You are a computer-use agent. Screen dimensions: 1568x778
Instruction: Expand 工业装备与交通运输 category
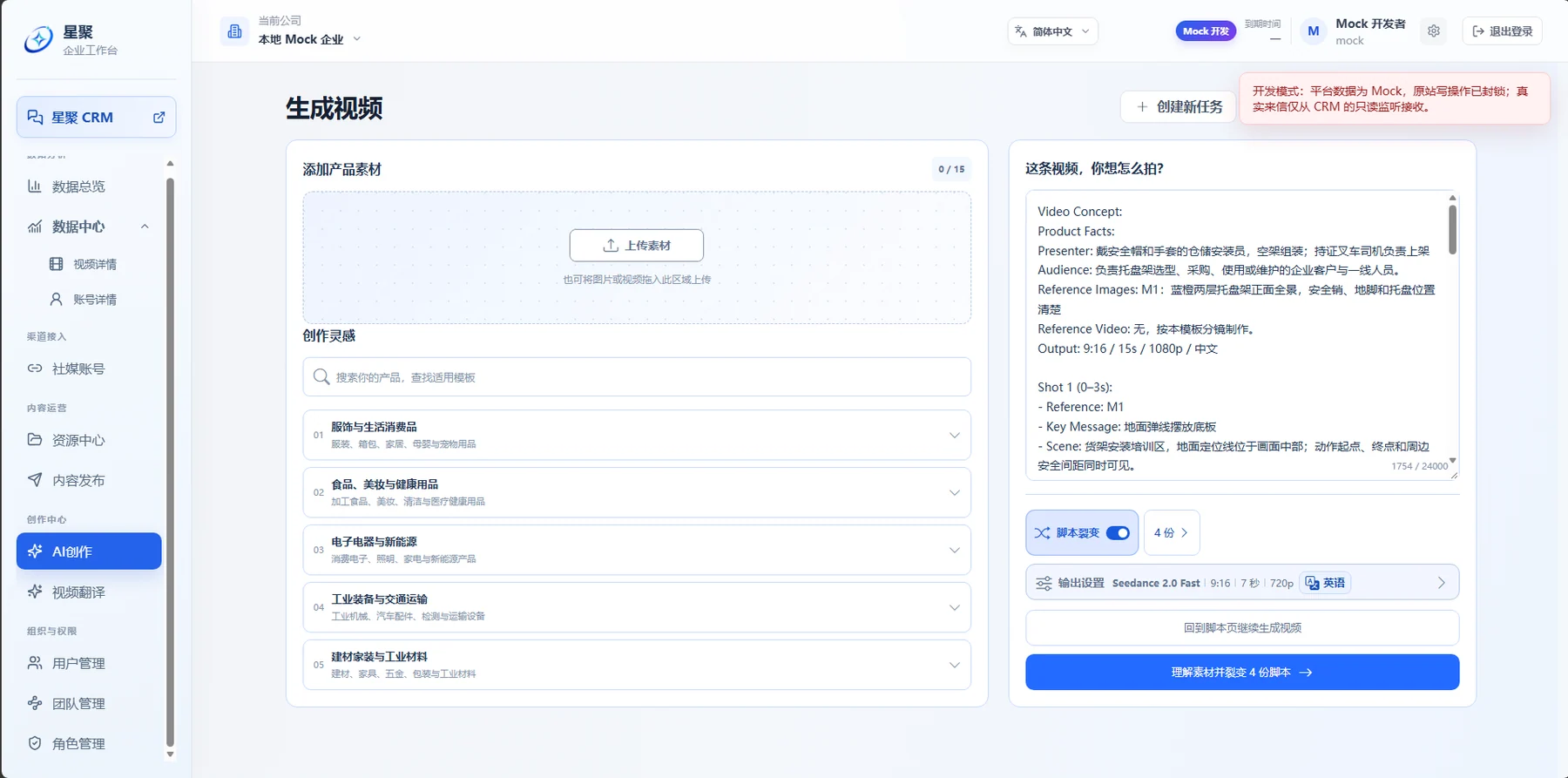[637, 607]
